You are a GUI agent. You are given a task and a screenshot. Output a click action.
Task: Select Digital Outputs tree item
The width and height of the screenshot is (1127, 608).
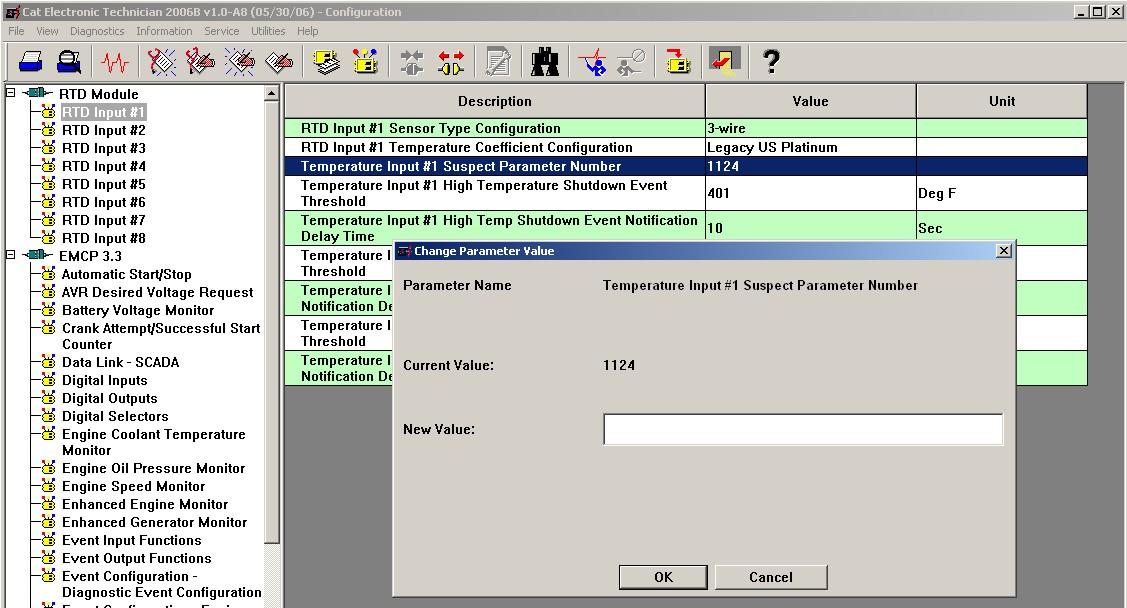click(x=109, y=398)
